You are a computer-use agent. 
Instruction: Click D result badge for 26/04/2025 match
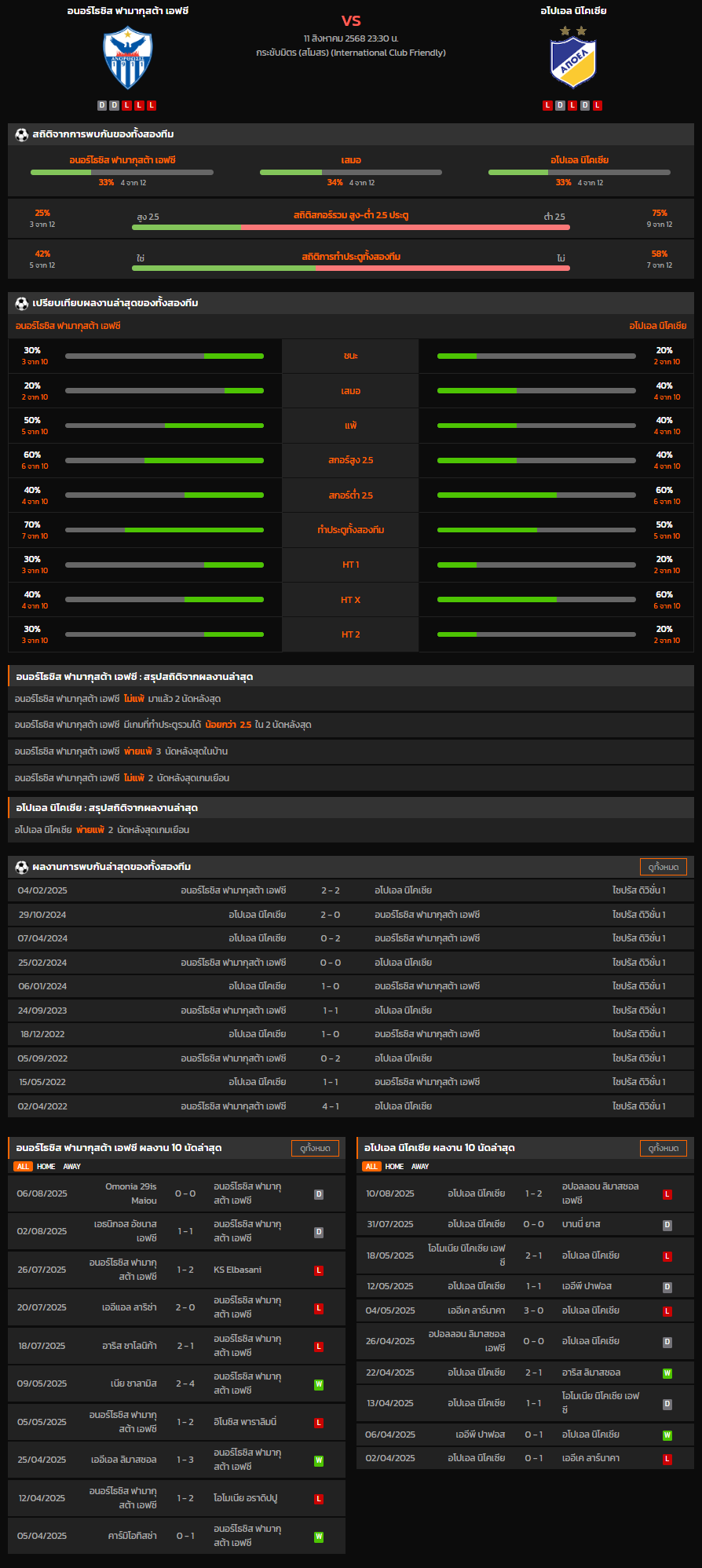pyautogui.click(x=667, y=1342)
